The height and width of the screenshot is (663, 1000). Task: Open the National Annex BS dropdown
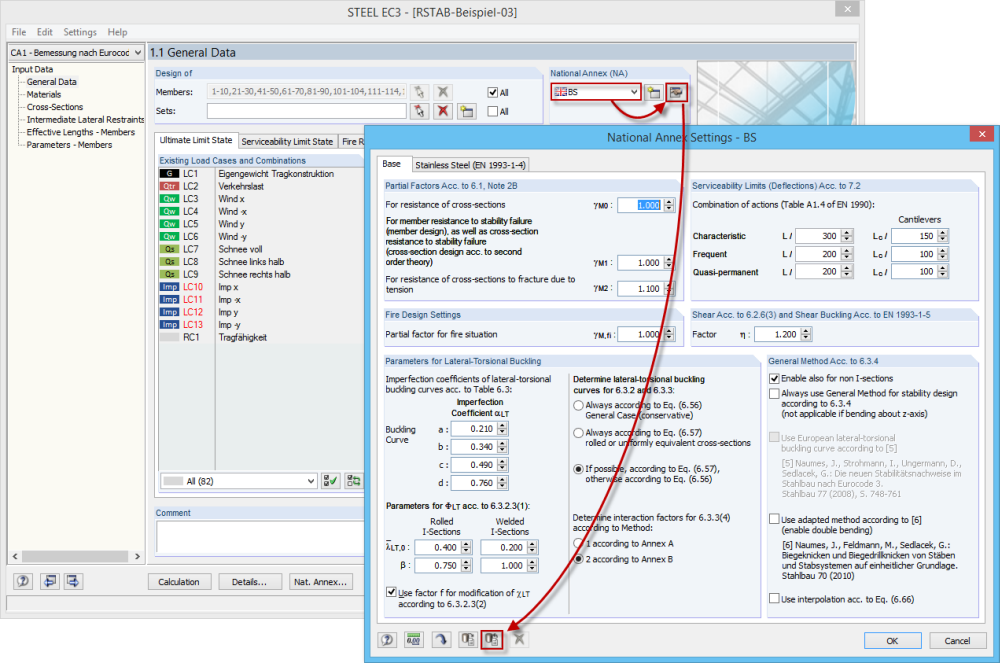tap(634, 92)
